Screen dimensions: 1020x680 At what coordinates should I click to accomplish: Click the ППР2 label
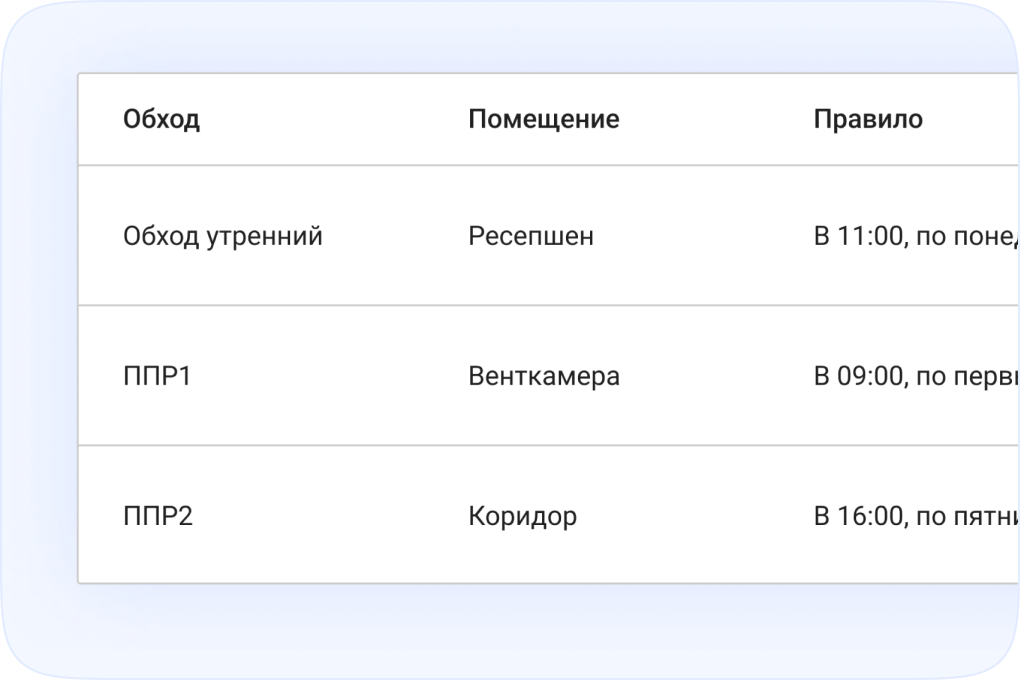[157, 516]
